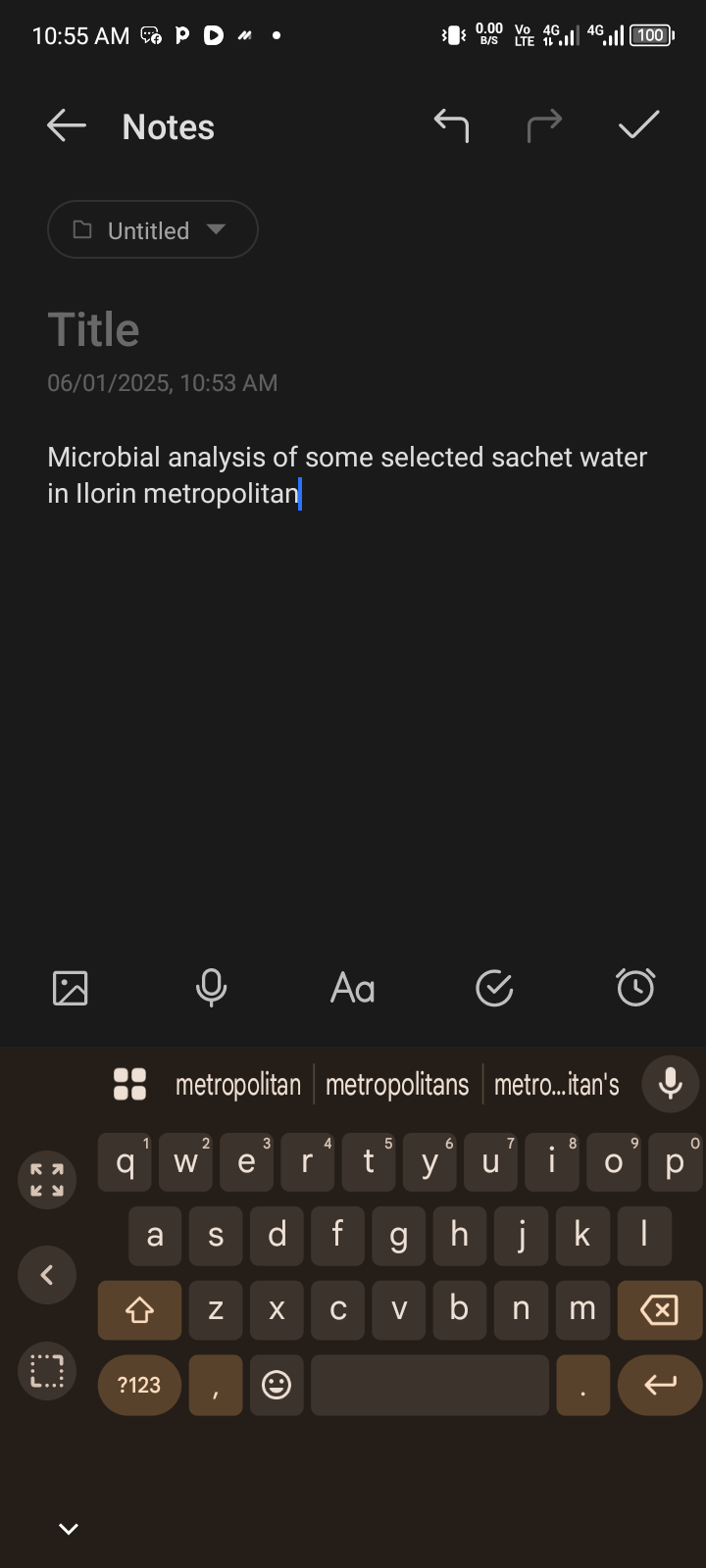Open the Aa text formatting options
This screenshot has width=706, height=1568.
353,988
